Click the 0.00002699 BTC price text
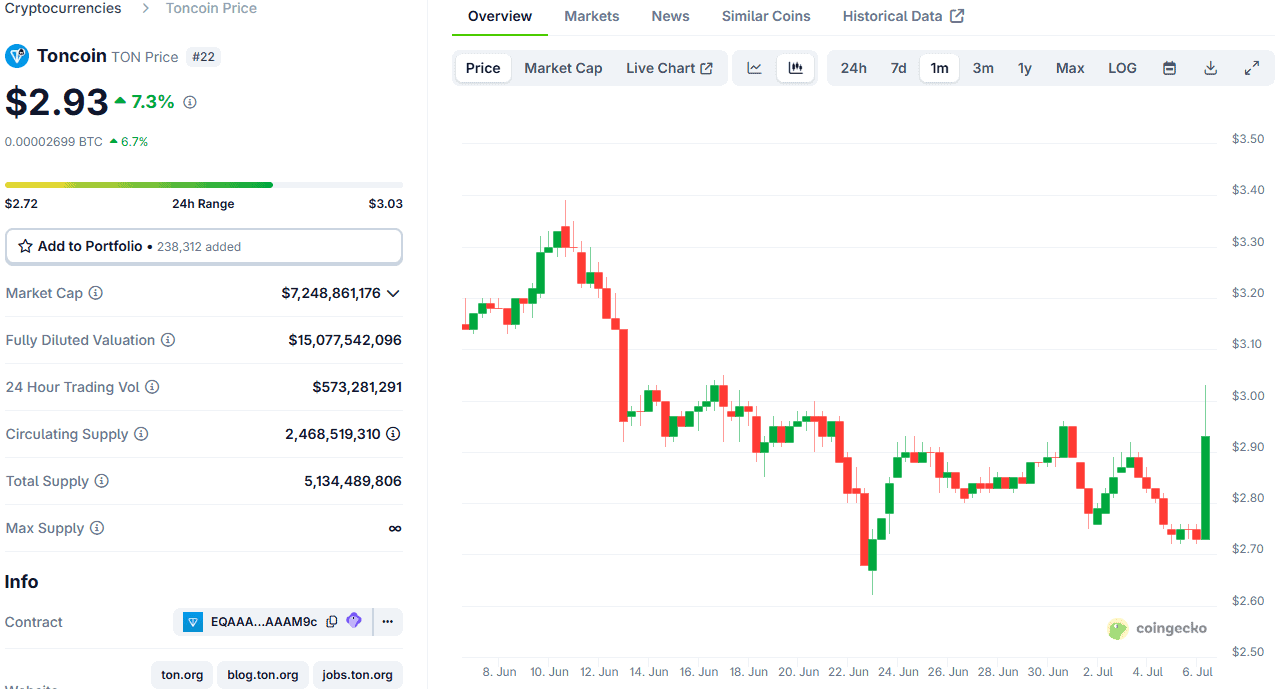The height and width of the screenshot is (689, 1288). coord(54,142)
